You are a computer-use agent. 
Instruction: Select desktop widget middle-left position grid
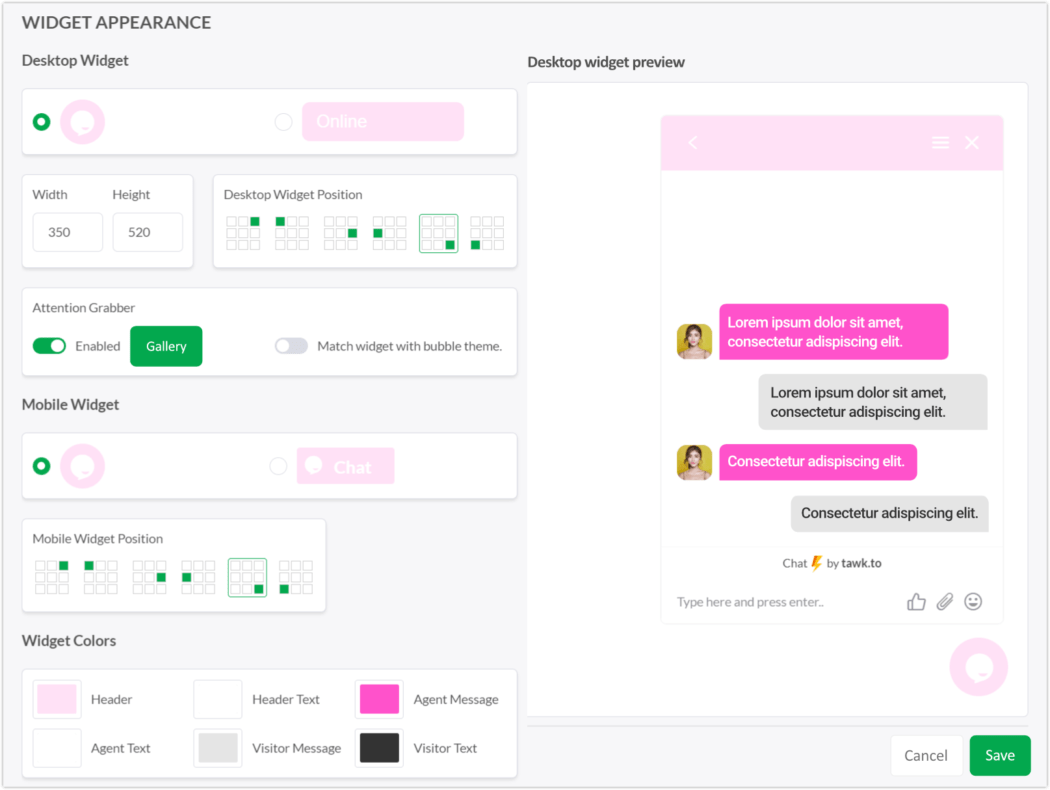click(x=390, y=233)
